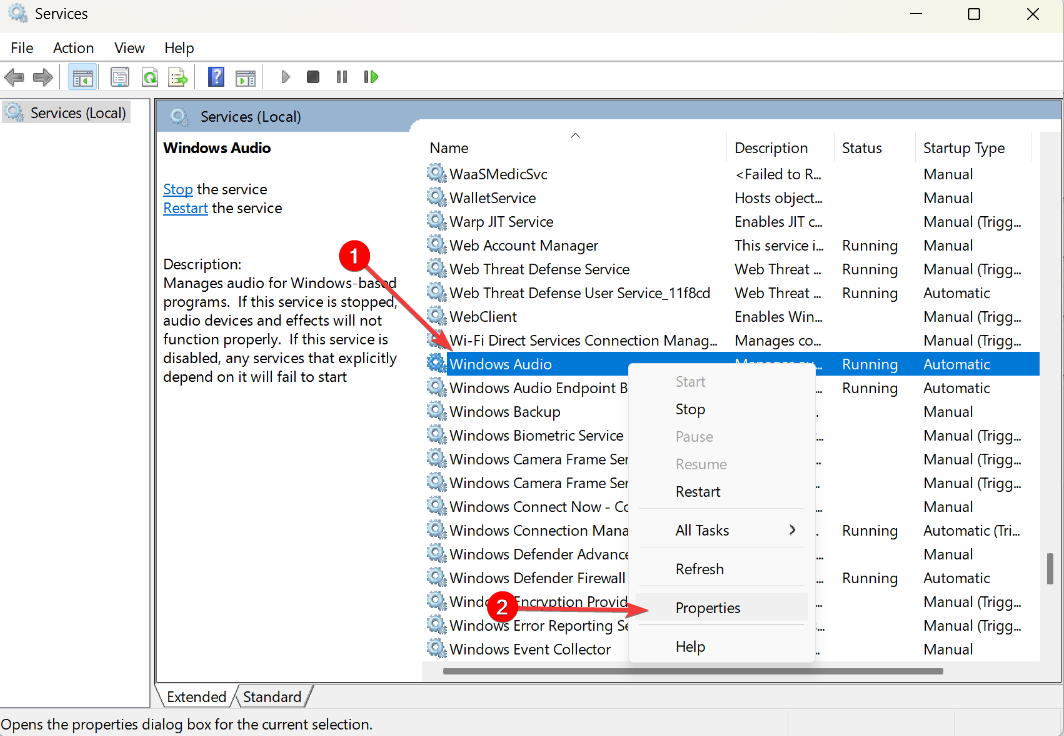Toggle the Show/Hide Action Pane icon
This screenshot has width=1064, height=736.
point(246,77)
